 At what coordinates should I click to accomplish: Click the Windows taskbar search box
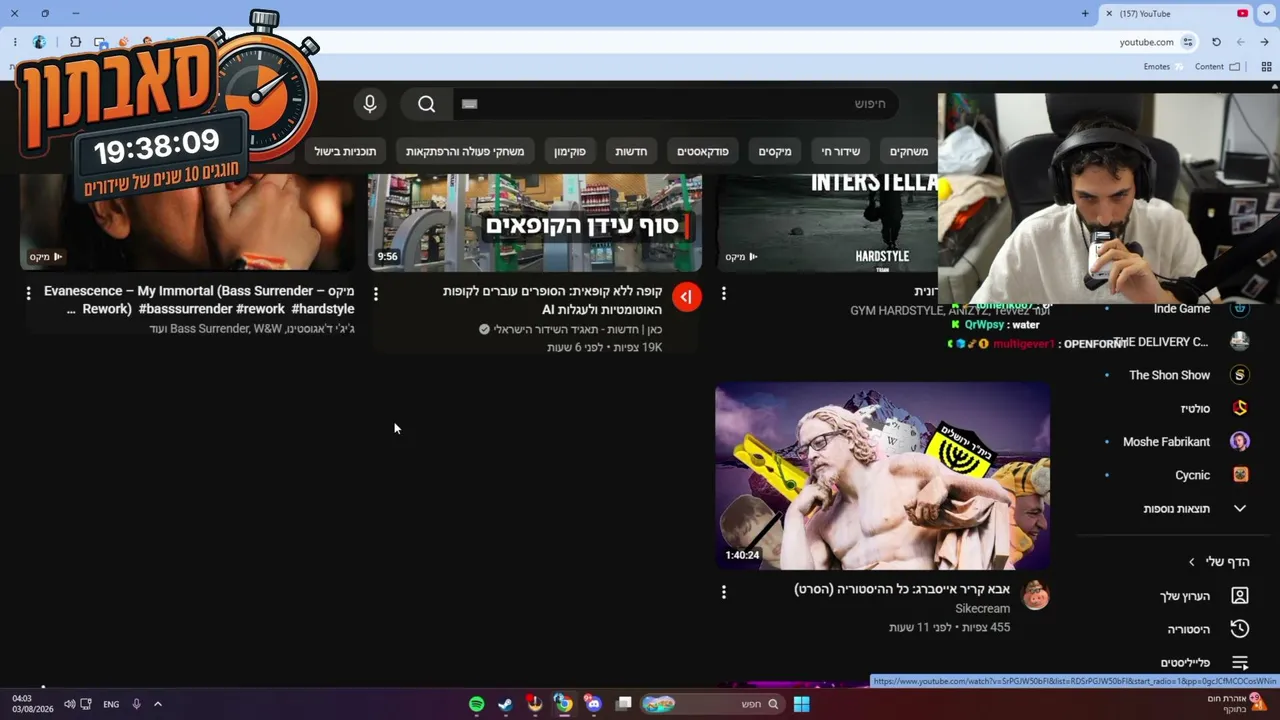pyautogui.click(x=712, y=704)
